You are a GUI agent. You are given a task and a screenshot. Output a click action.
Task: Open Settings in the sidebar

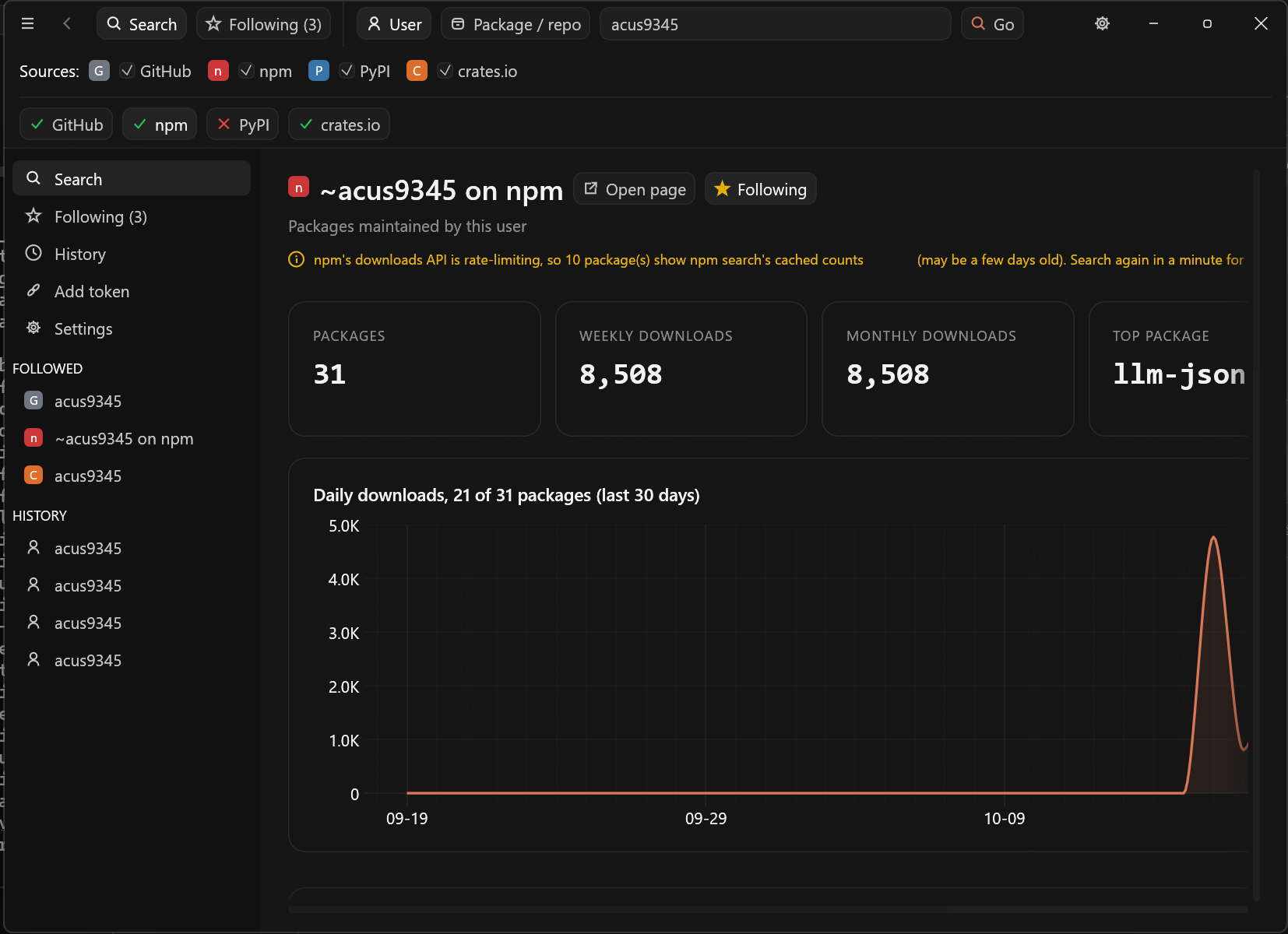point(132,328)
